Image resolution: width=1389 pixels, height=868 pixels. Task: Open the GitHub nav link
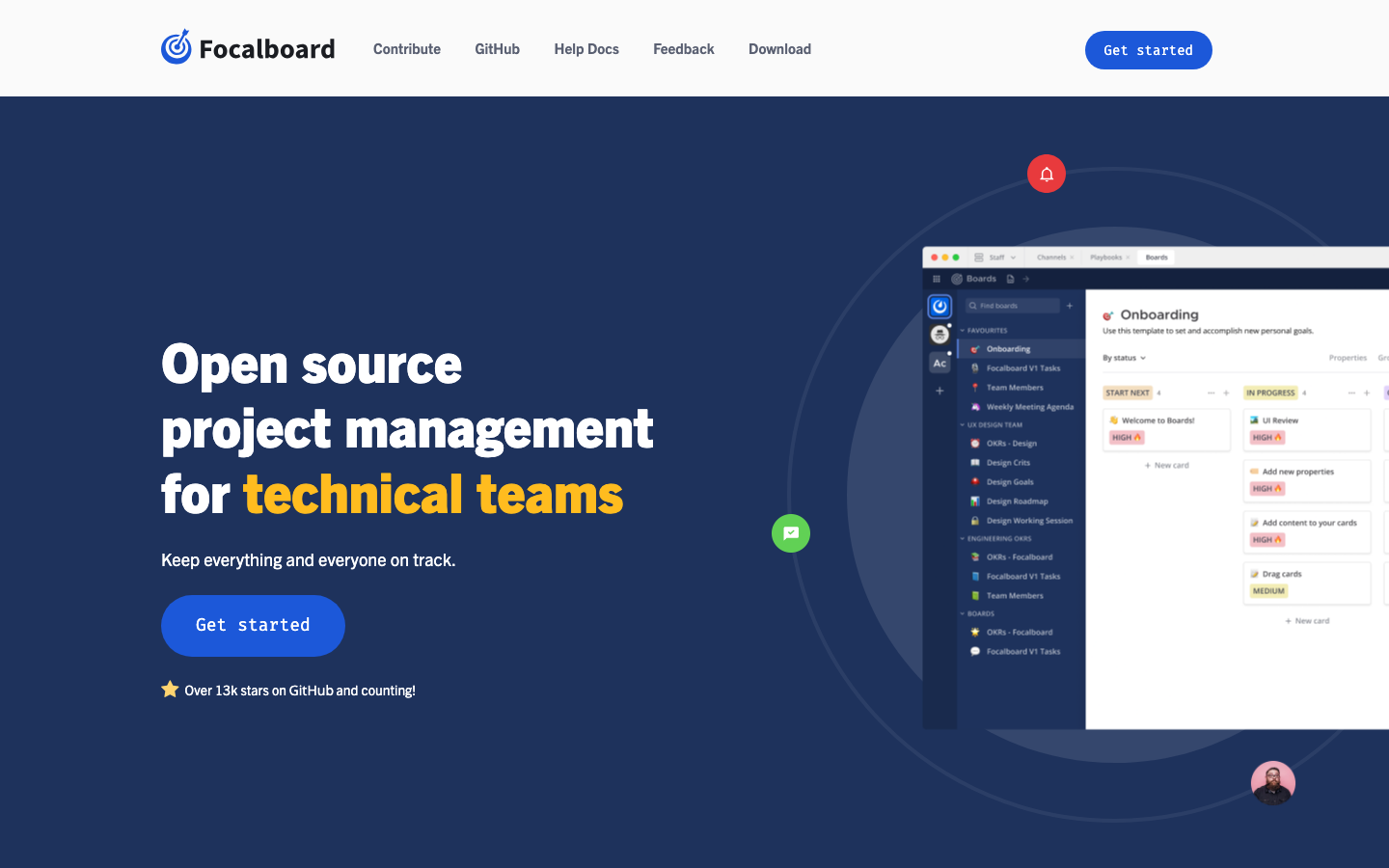point(497,49)
